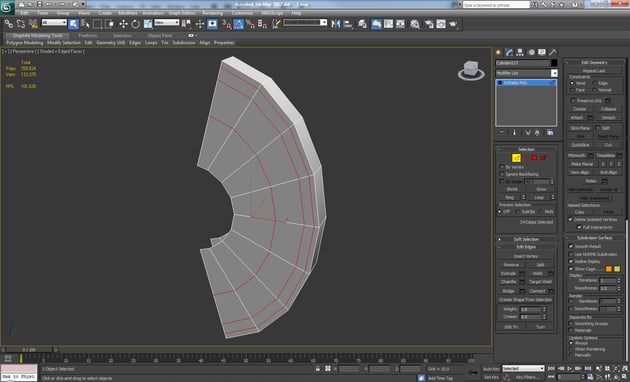Select the Link tool in main toolbar
630x382 pixels.
click(8, 24)
